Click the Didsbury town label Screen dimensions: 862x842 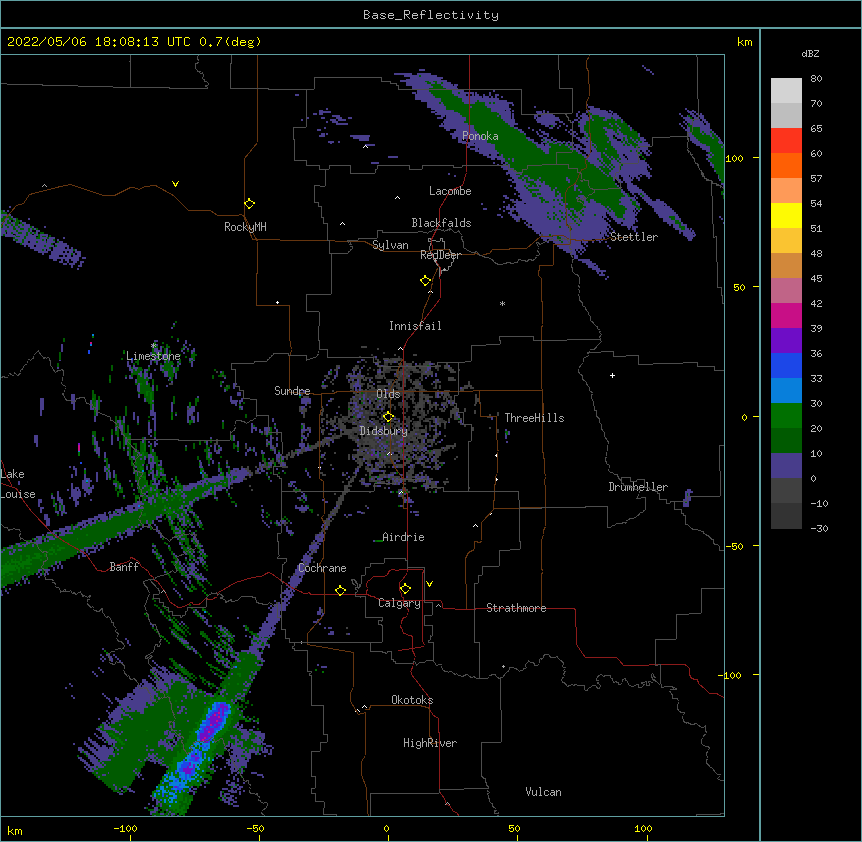(x=384, y=431)
